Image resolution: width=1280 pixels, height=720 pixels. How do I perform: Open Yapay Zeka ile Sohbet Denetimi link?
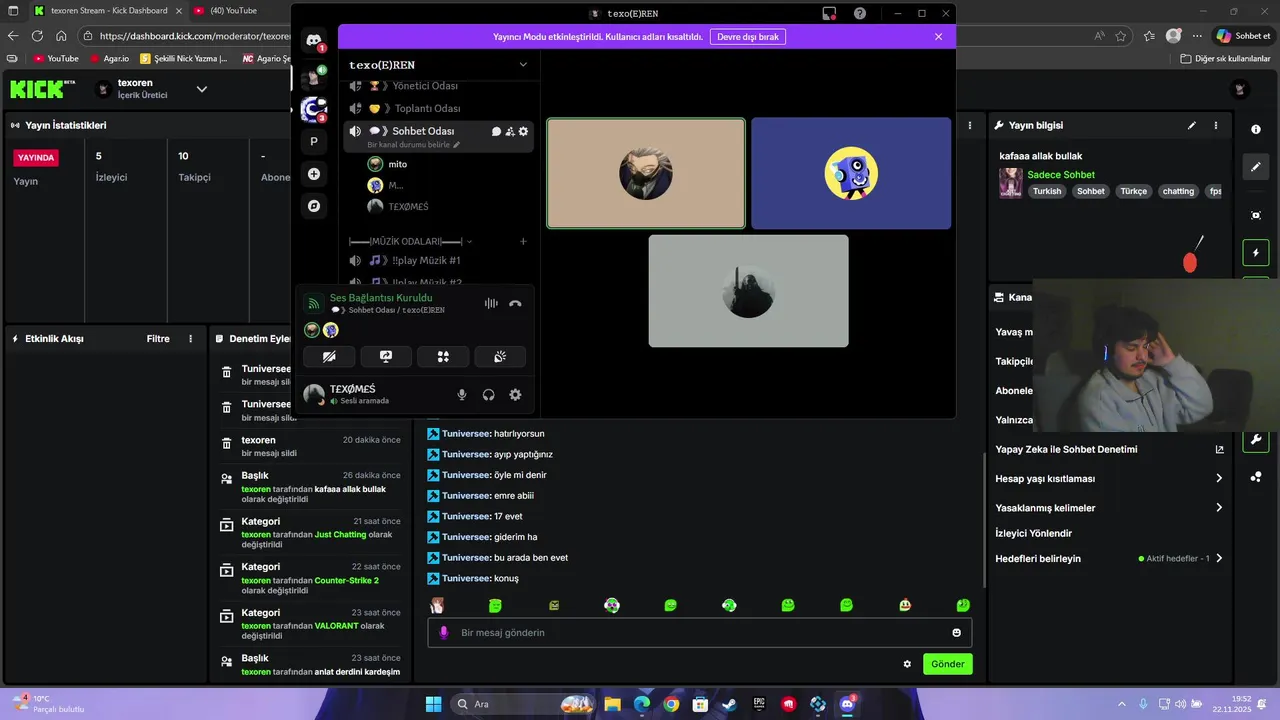point(1109,450)
